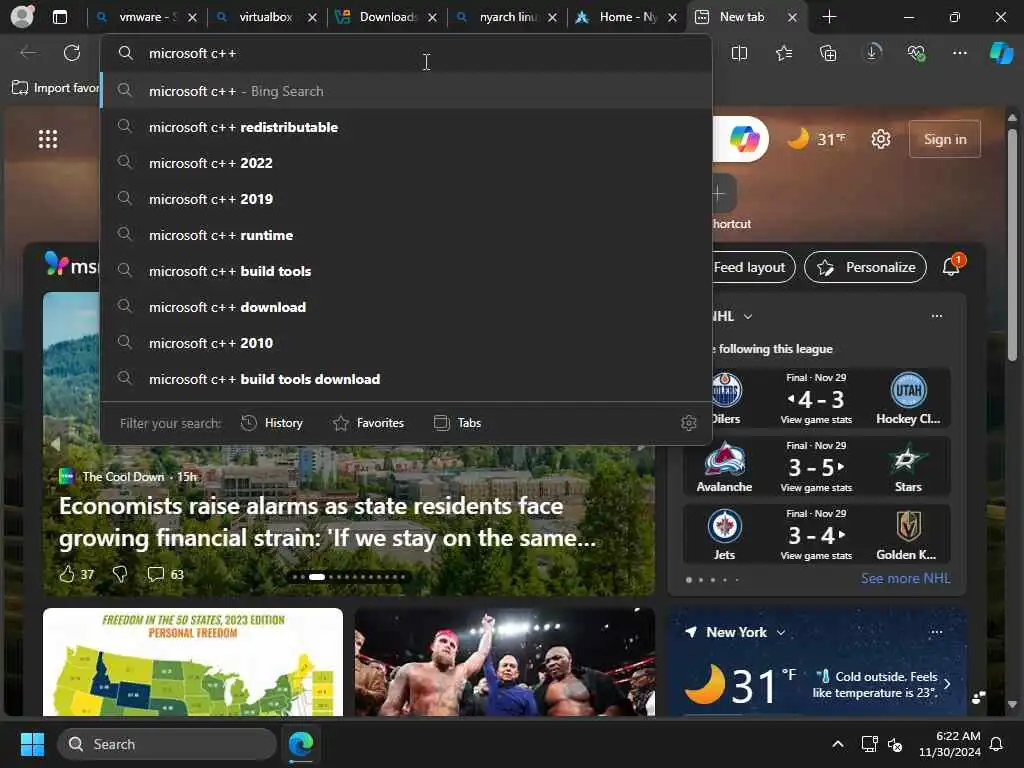
Task: Open Browser essentials heart icon
Action: [x=916, y=53]
